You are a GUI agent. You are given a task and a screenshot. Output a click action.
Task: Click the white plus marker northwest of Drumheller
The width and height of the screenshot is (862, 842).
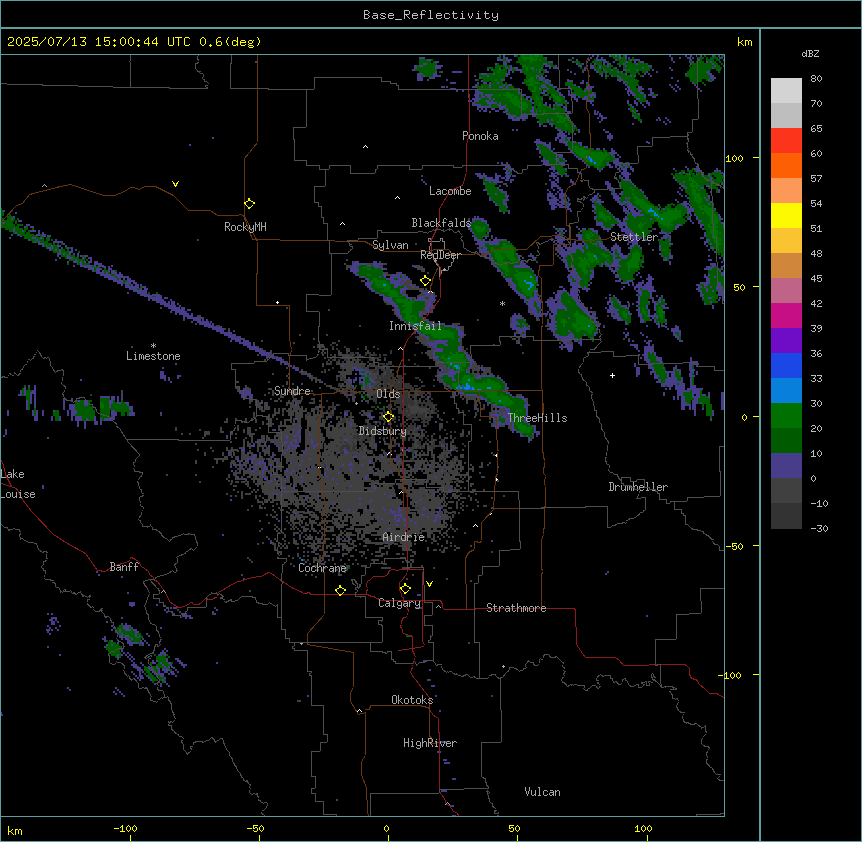(x=612, y=375)
